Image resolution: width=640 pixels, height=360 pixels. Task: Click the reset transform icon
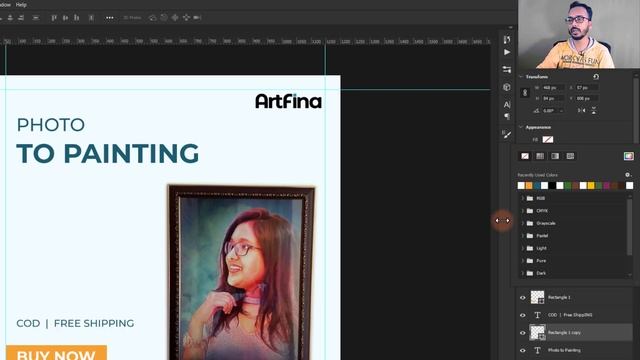coord(596,77)
